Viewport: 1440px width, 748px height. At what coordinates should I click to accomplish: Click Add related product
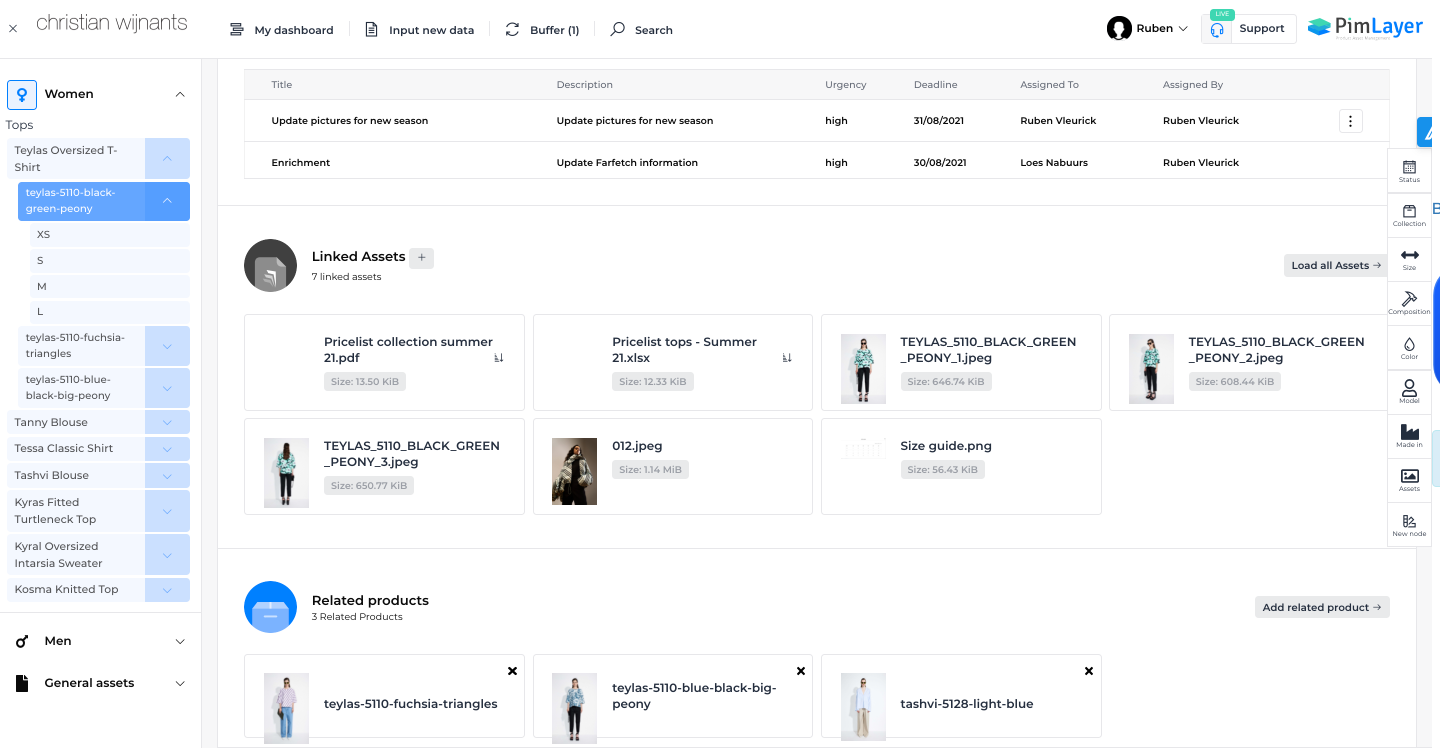pos(1321,606)
